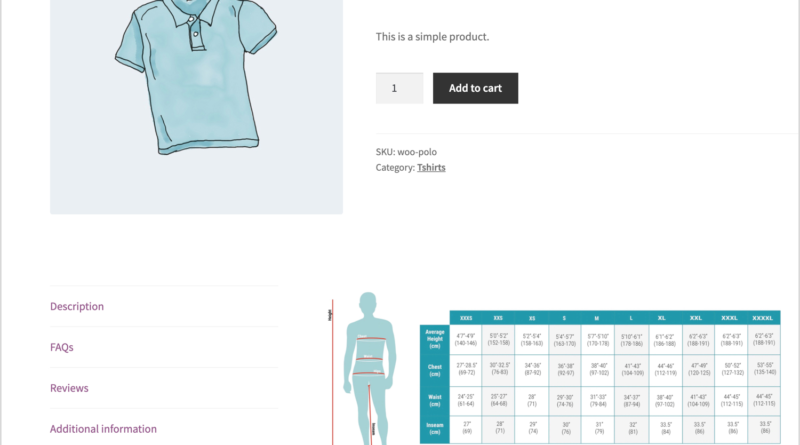Click the Inseam row label
800x445 pixels.
[434, 428]
